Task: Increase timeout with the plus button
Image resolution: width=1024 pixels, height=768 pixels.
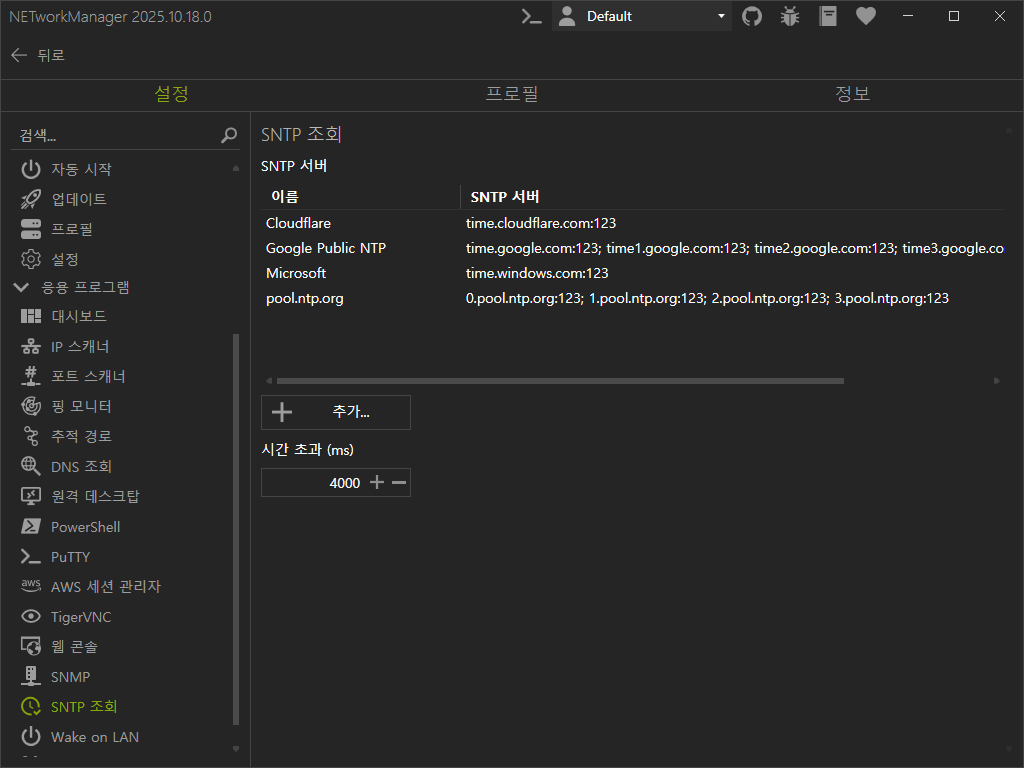Action: coord(377,483)
